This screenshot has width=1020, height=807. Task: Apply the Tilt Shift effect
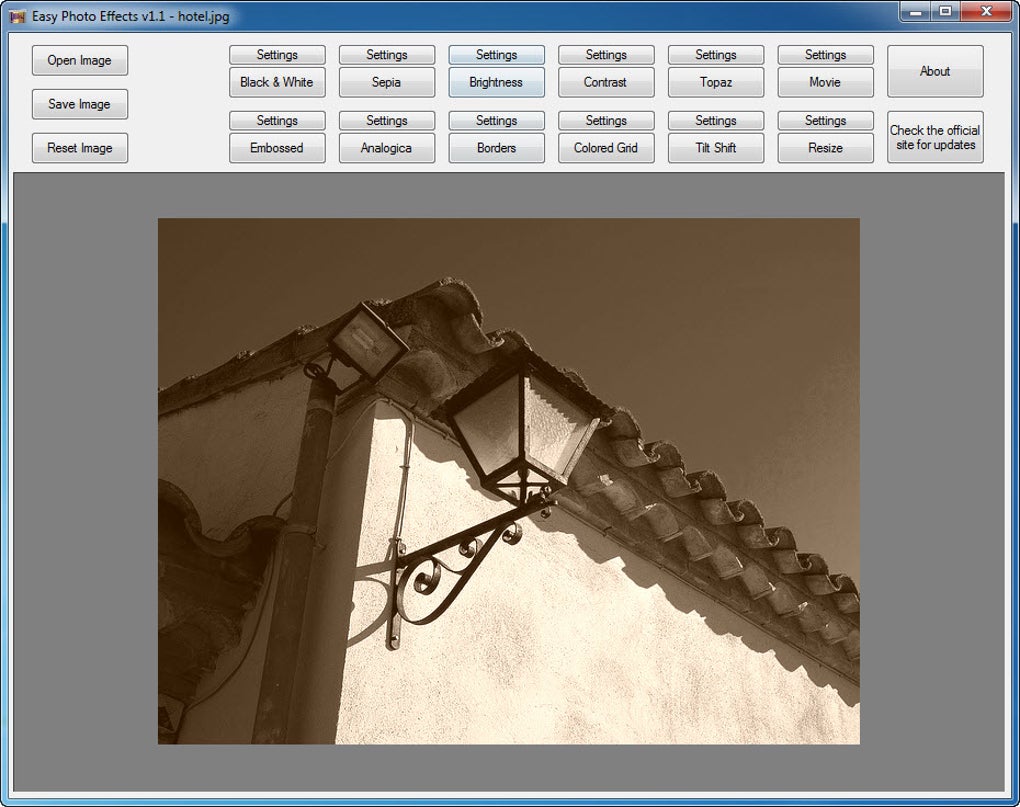pos(716,148)
